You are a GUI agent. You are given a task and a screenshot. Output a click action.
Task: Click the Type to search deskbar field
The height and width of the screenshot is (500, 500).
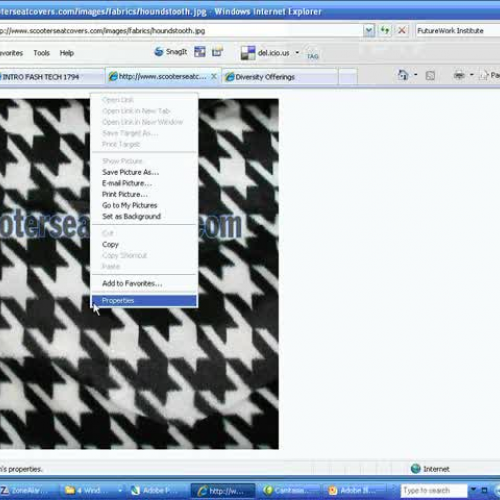tap(433, 490)
